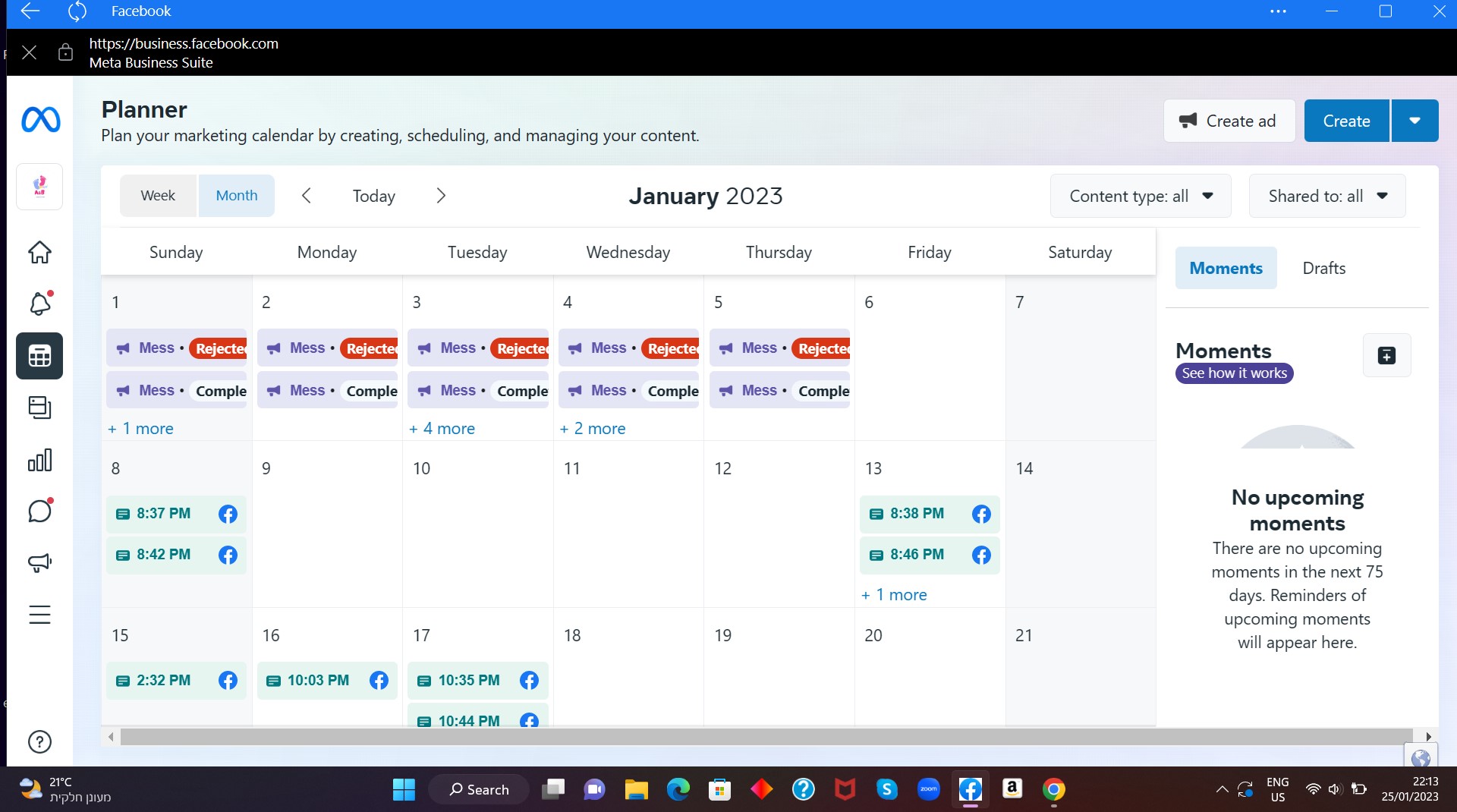Expand the Create button dropdown arrow
Screen dimensions: 1457x812
click(1415, 121)
